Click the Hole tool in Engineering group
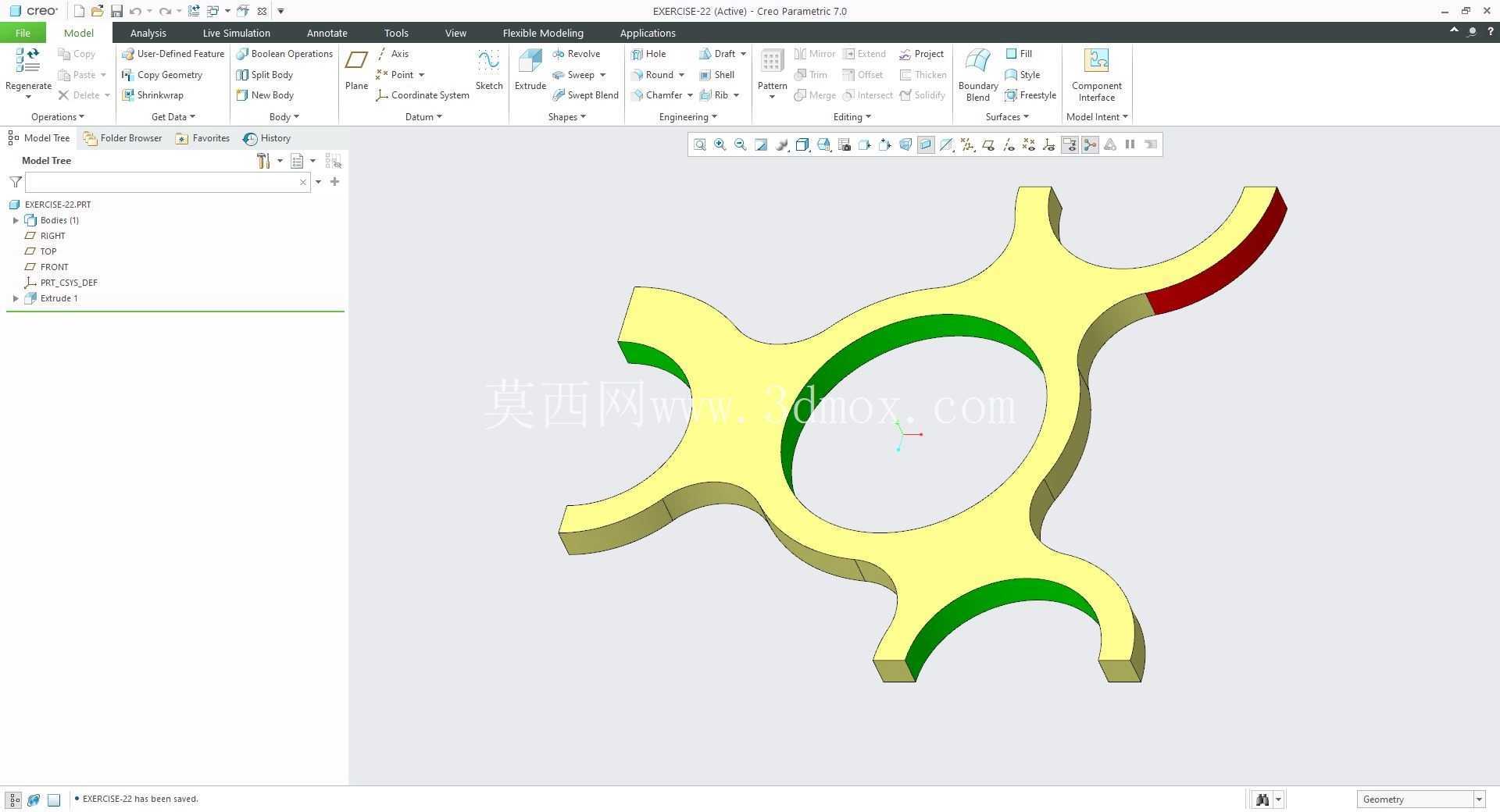 coord(648,54)
